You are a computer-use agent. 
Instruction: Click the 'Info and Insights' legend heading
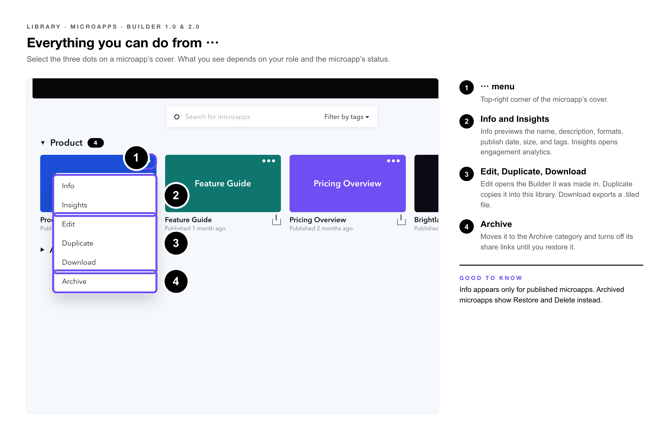pyautogui.click(x=515, y=119)
